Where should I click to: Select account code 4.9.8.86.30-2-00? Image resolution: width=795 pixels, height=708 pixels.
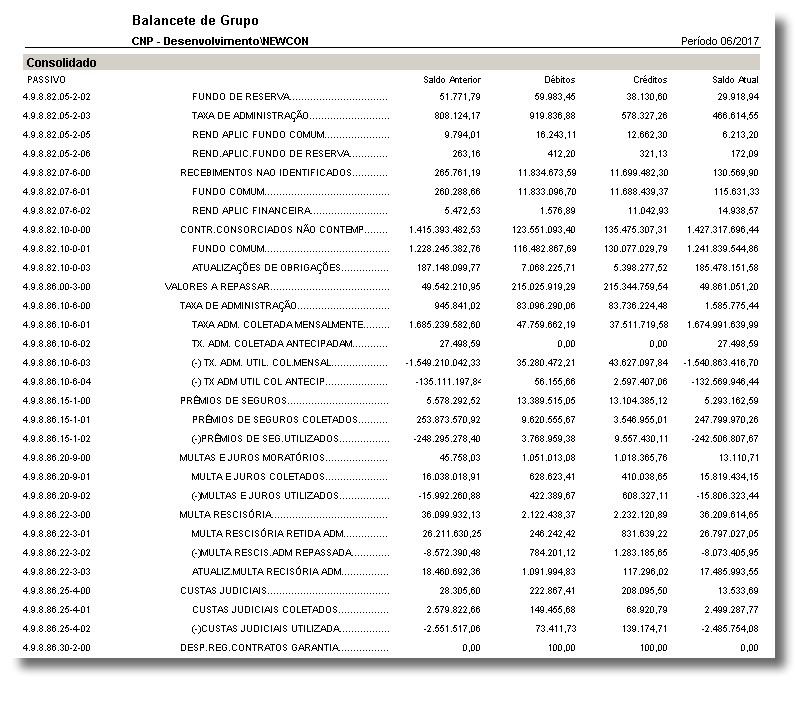[56, 648]
